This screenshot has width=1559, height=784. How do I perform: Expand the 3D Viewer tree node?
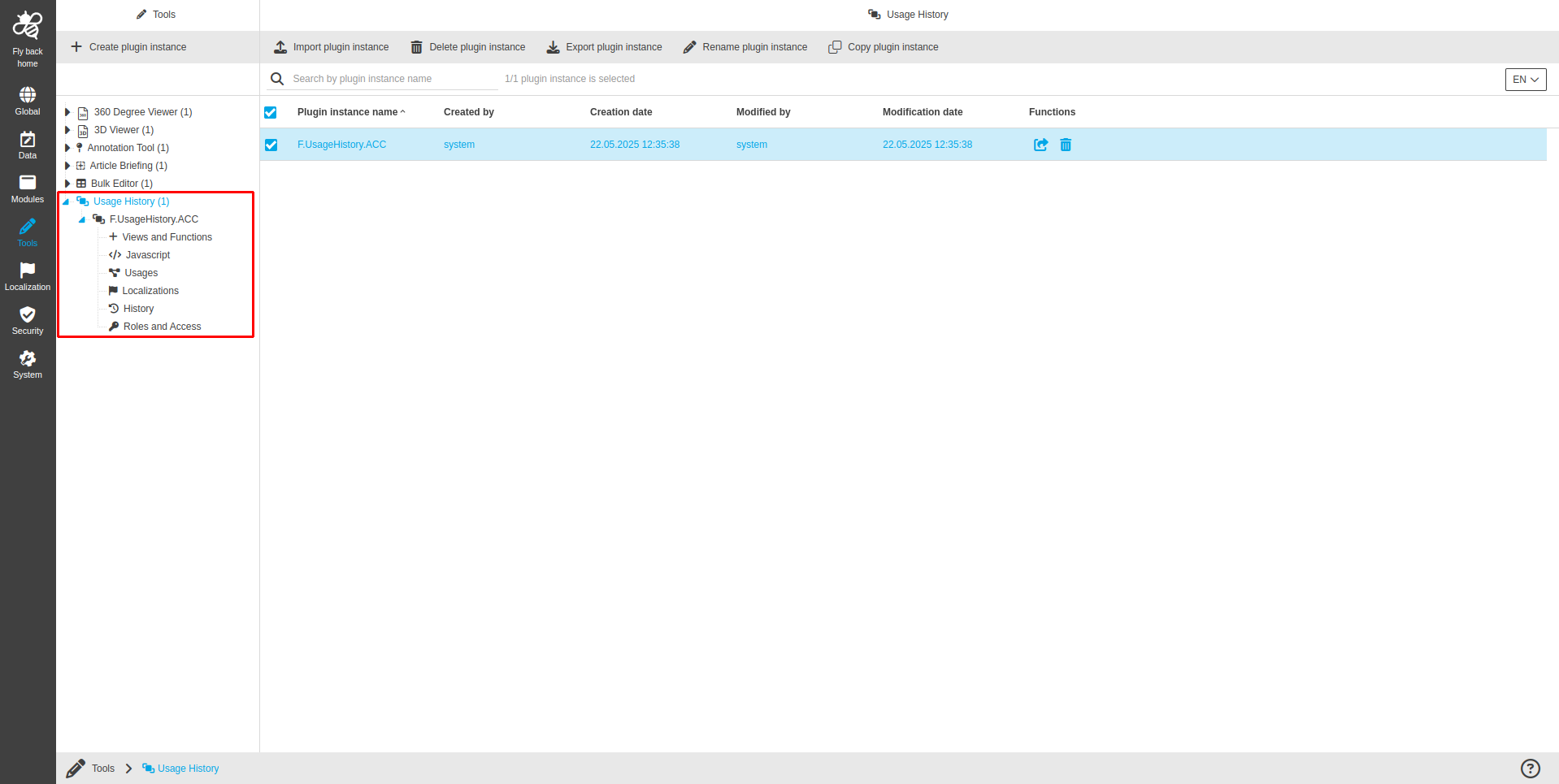click(67, 130)
